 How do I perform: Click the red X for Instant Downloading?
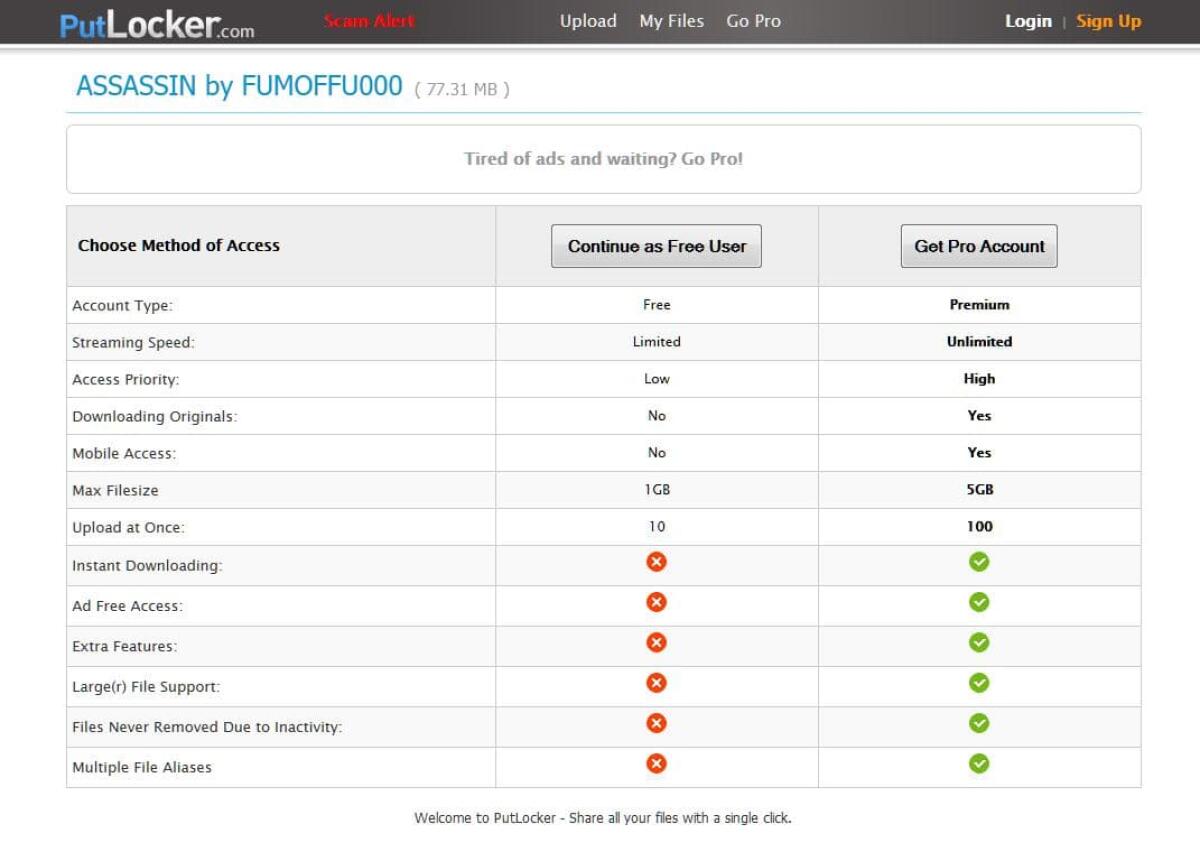click(x=656, y=562)
